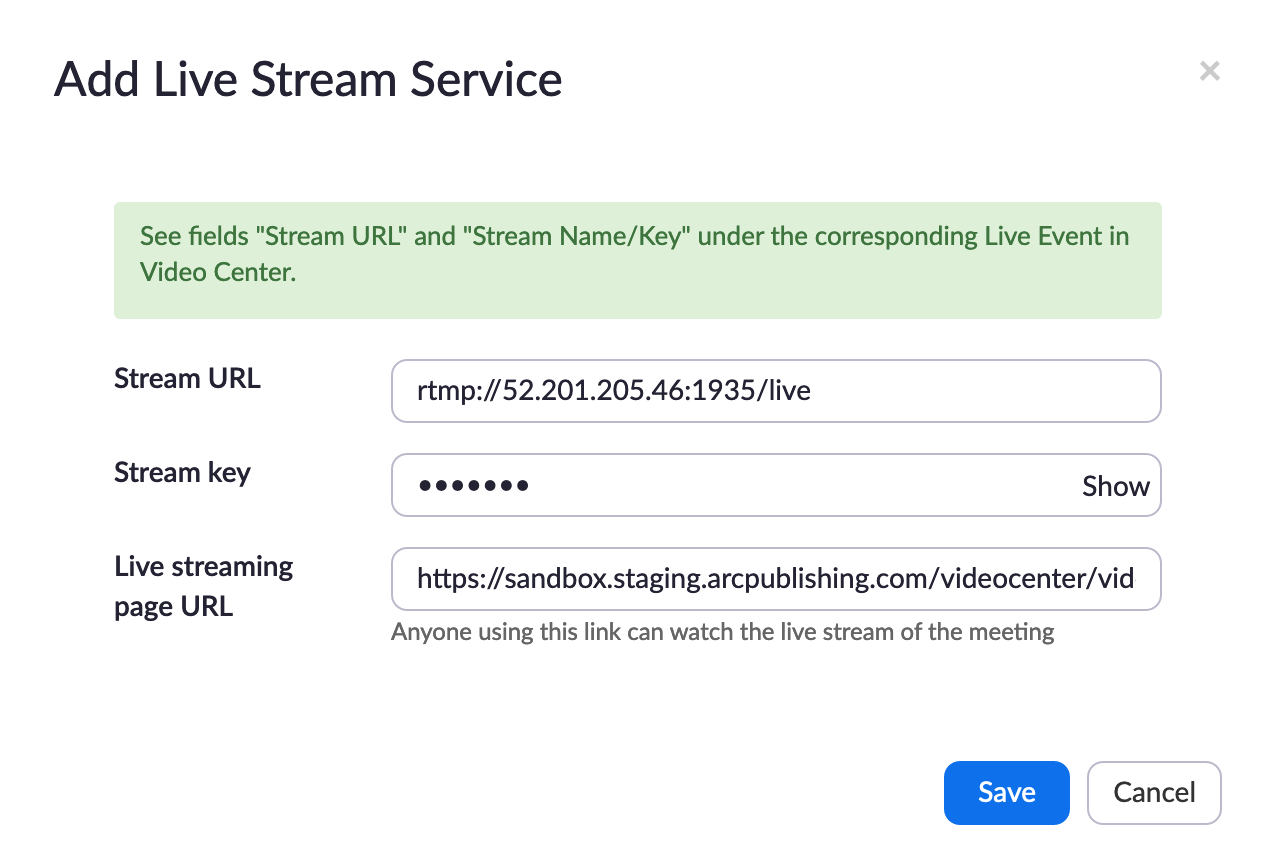Click the "Anyone using this link" helper text

pyautogui.click(x=722, y=632)
